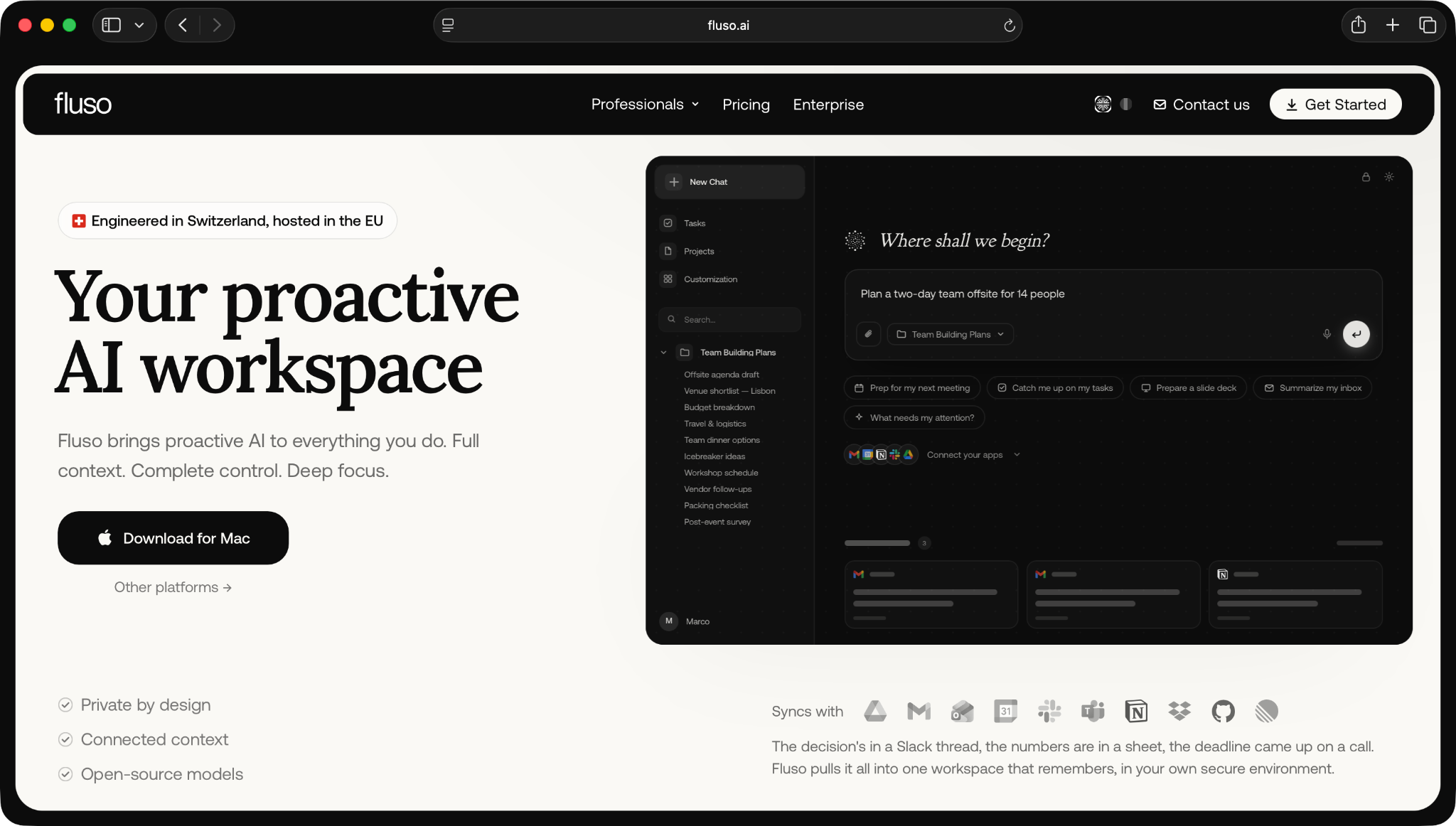Select Prepare a slide deck suggestion
This screenshot has width=1456, height=826.
click(x=1189, y=388)
